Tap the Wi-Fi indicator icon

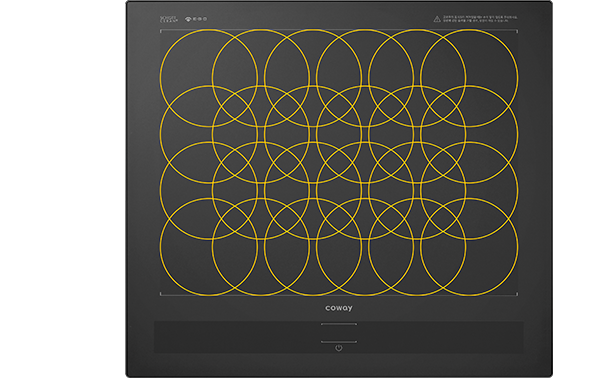188,19
